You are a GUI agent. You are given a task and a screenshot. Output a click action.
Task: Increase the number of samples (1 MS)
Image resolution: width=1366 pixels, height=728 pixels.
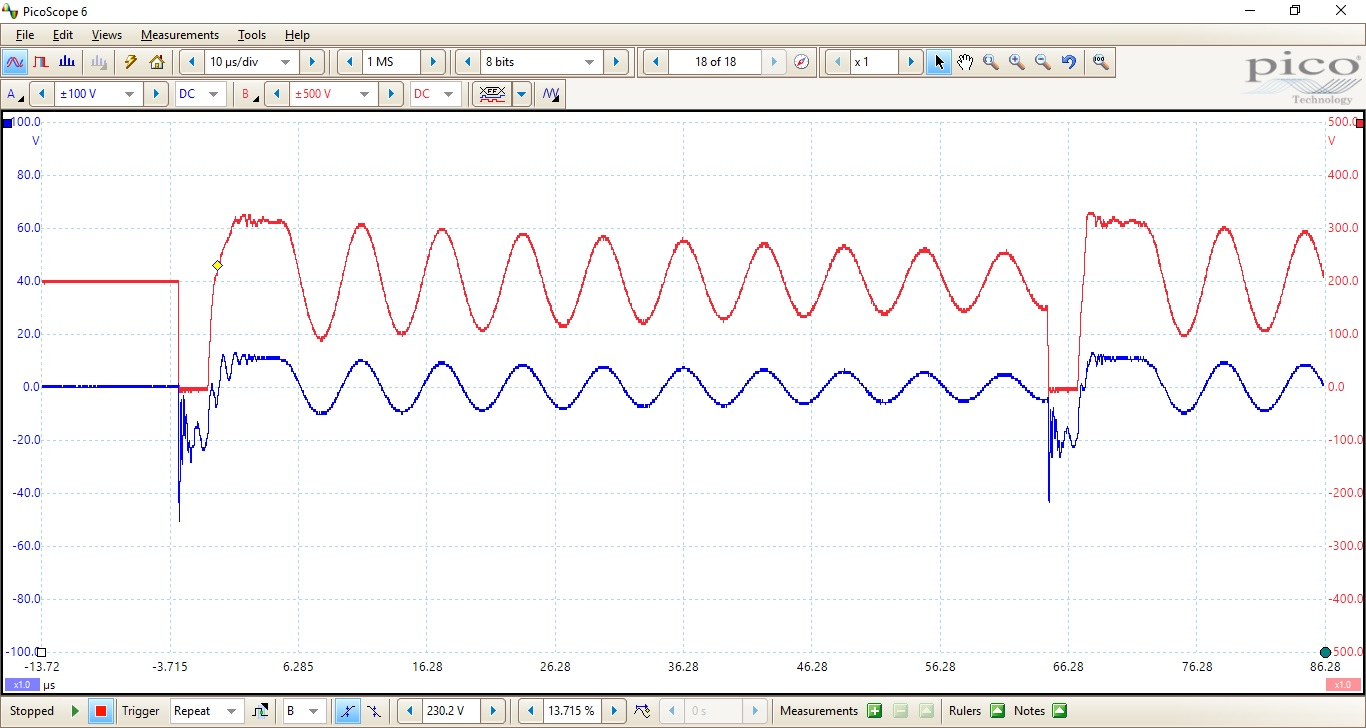434,62
